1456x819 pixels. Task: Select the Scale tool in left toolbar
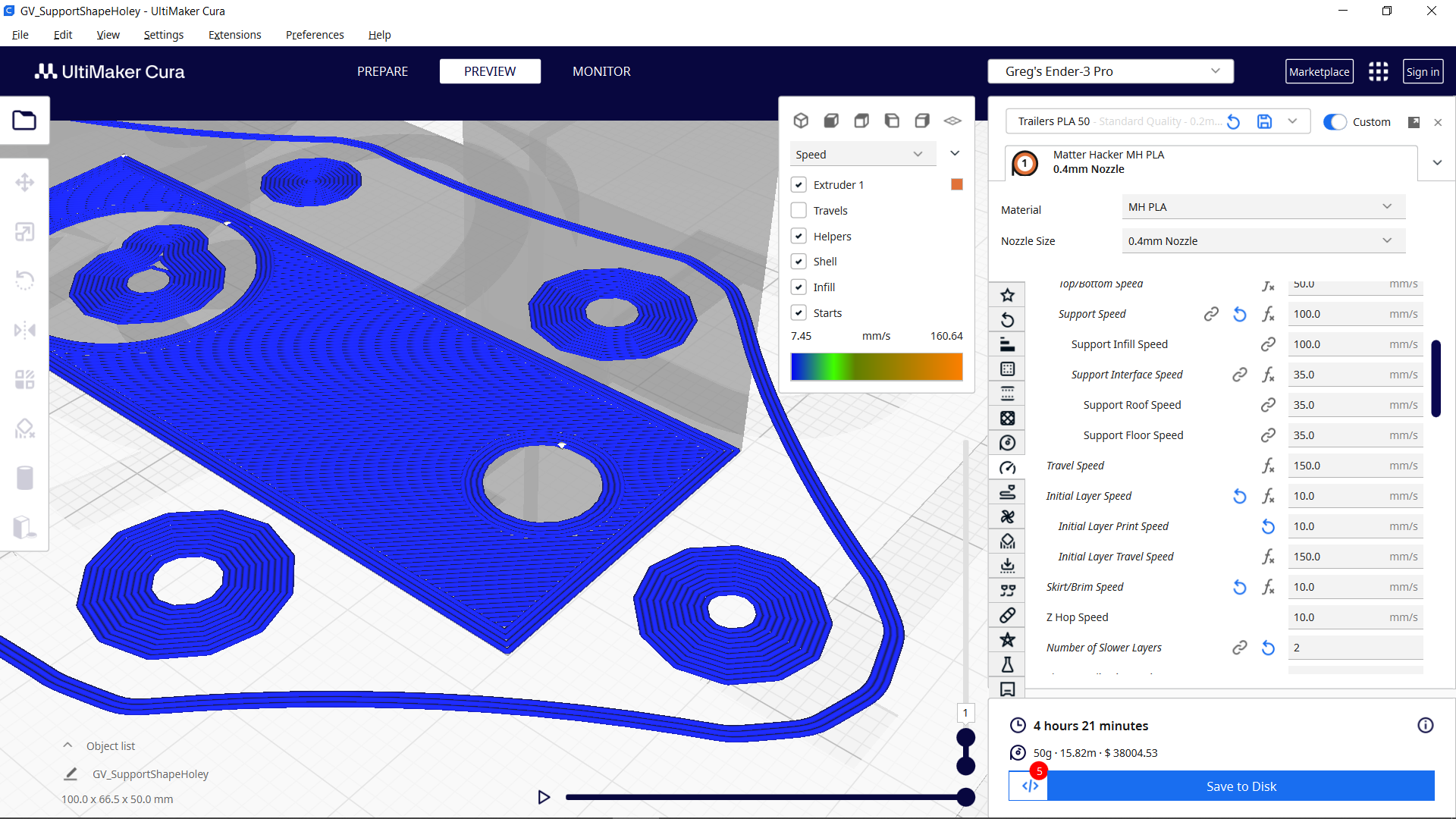pos(24,232)
